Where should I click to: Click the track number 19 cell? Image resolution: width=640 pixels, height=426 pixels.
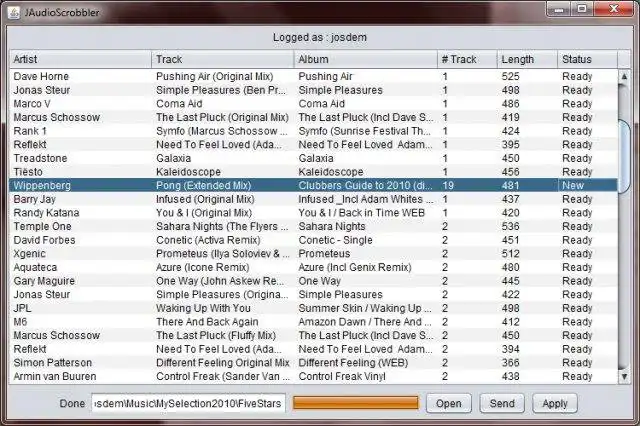click(467, 185)
